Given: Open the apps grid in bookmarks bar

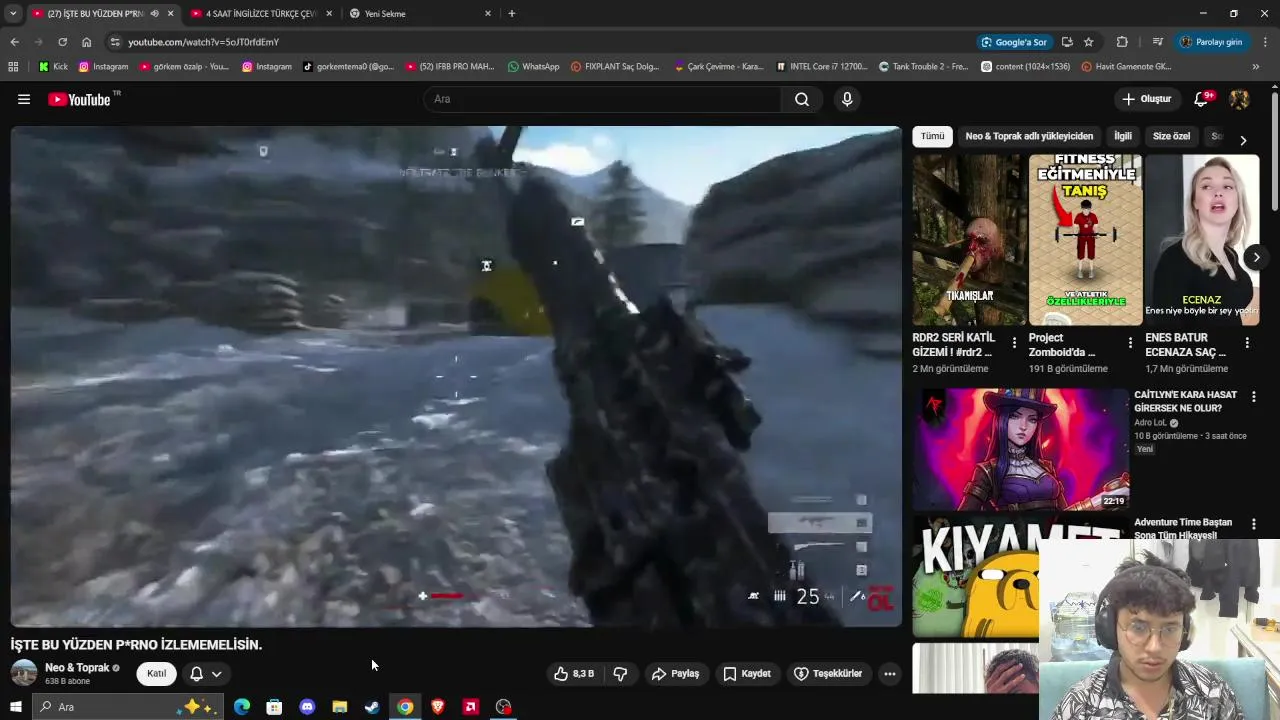Looking at the screenshot, I should (x=13, y=67).
